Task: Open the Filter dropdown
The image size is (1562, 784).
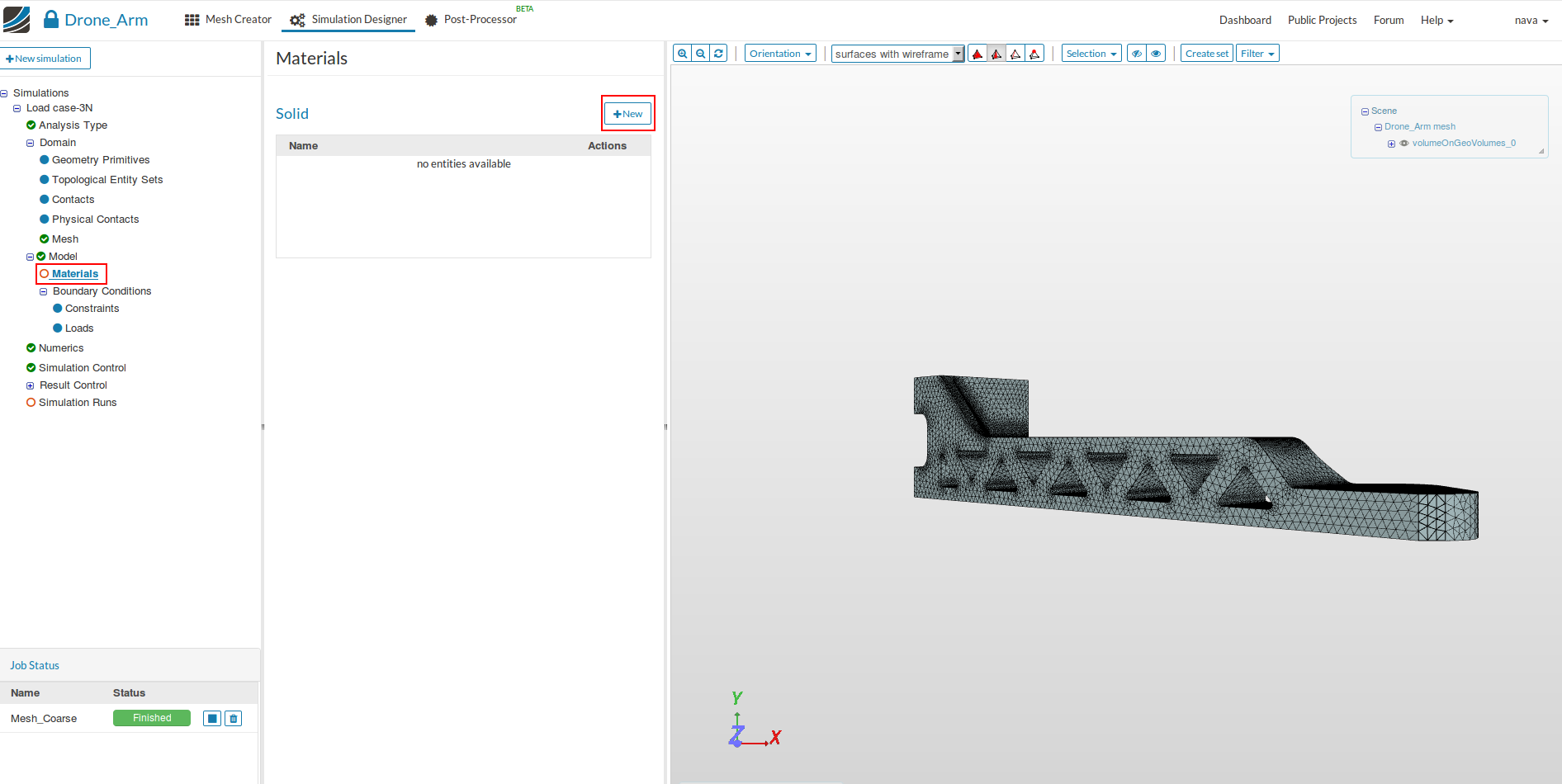Action: pyautogui.click(x=1257, y=54)
